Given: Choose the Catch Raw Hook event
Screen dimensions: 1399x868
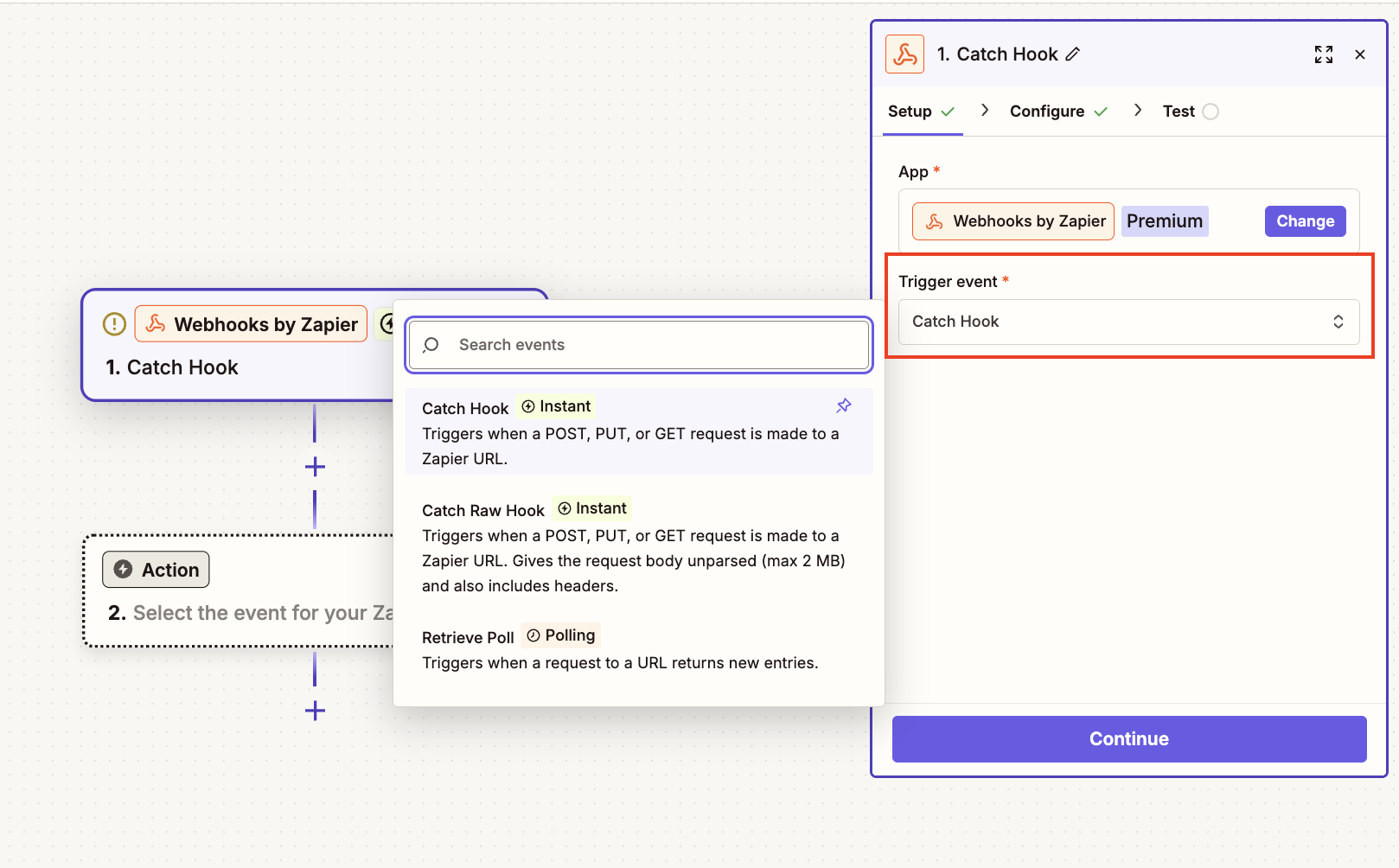Looking at the screenshot, I should 639,547.
